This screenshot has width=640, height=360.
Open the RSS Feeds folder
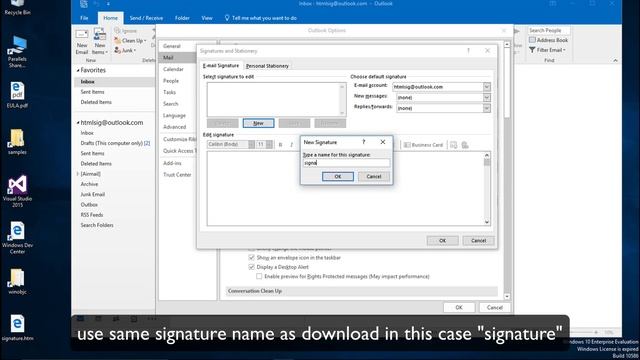tap(92, 215)
